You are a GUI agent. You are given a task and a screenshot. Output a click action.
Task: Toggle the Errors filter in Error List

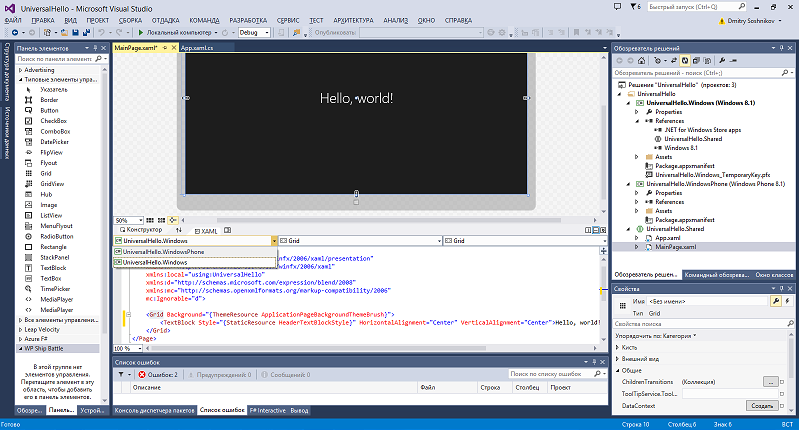click(x=157, y=374)
